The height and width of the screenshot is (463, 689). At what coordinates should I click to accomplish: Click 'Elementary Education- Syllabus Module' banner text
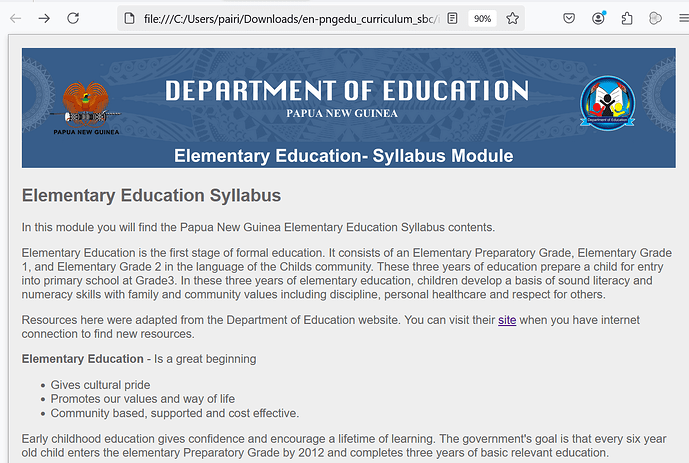[x=344, y=156]
